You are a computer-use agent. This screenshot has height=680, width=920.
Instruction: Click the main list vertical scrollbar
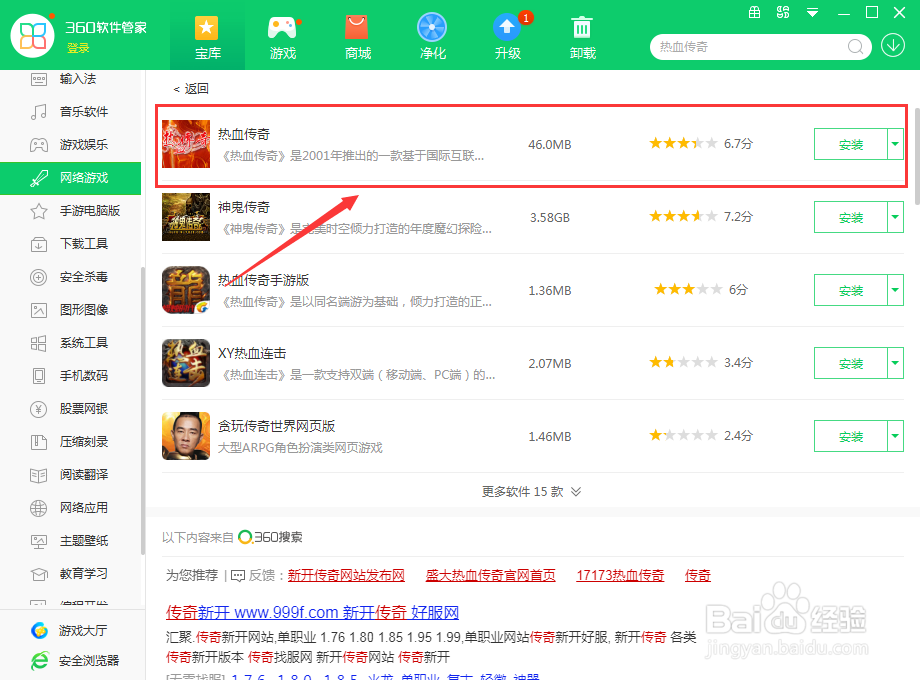coord(916,155)
